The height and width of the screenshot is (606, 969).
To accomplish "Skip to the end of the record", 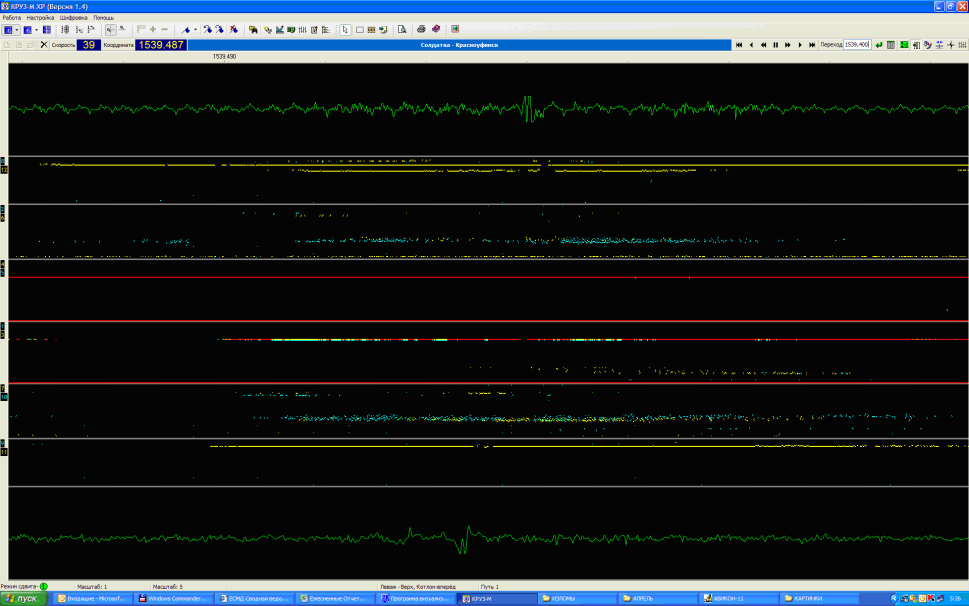I will pyautogui.click(x=812, y=45).
